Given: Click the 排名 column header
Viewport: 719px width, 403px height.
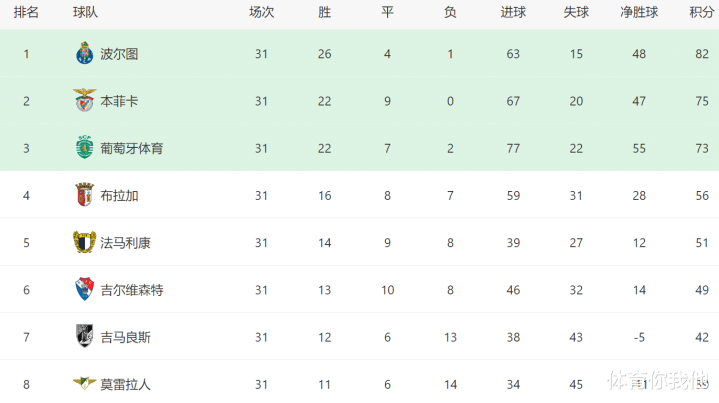Looking at the screenshot, I should click(26, 13).
